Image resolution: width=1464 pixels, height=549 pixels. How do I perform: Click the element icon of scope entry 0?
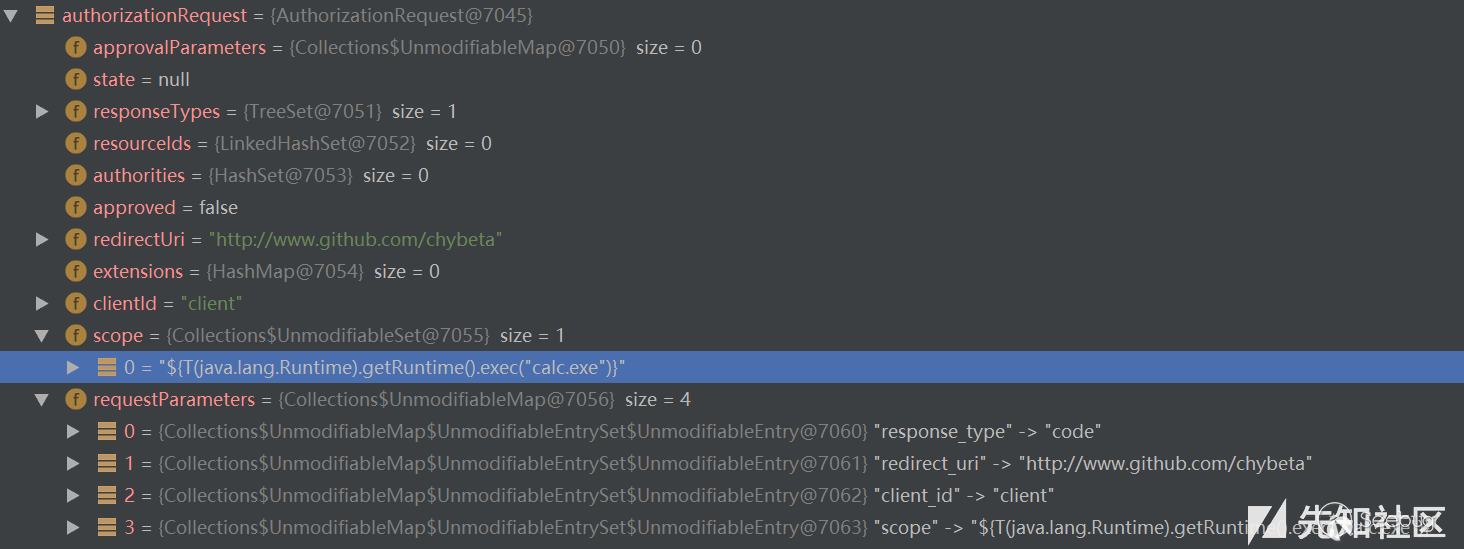click(107, 367)
